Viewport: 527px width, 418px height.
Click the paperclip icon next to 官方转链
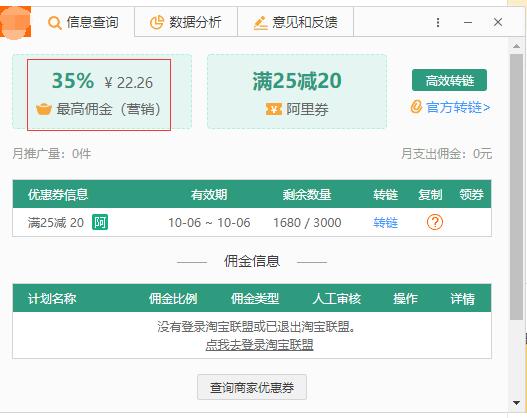pos(416,107)
